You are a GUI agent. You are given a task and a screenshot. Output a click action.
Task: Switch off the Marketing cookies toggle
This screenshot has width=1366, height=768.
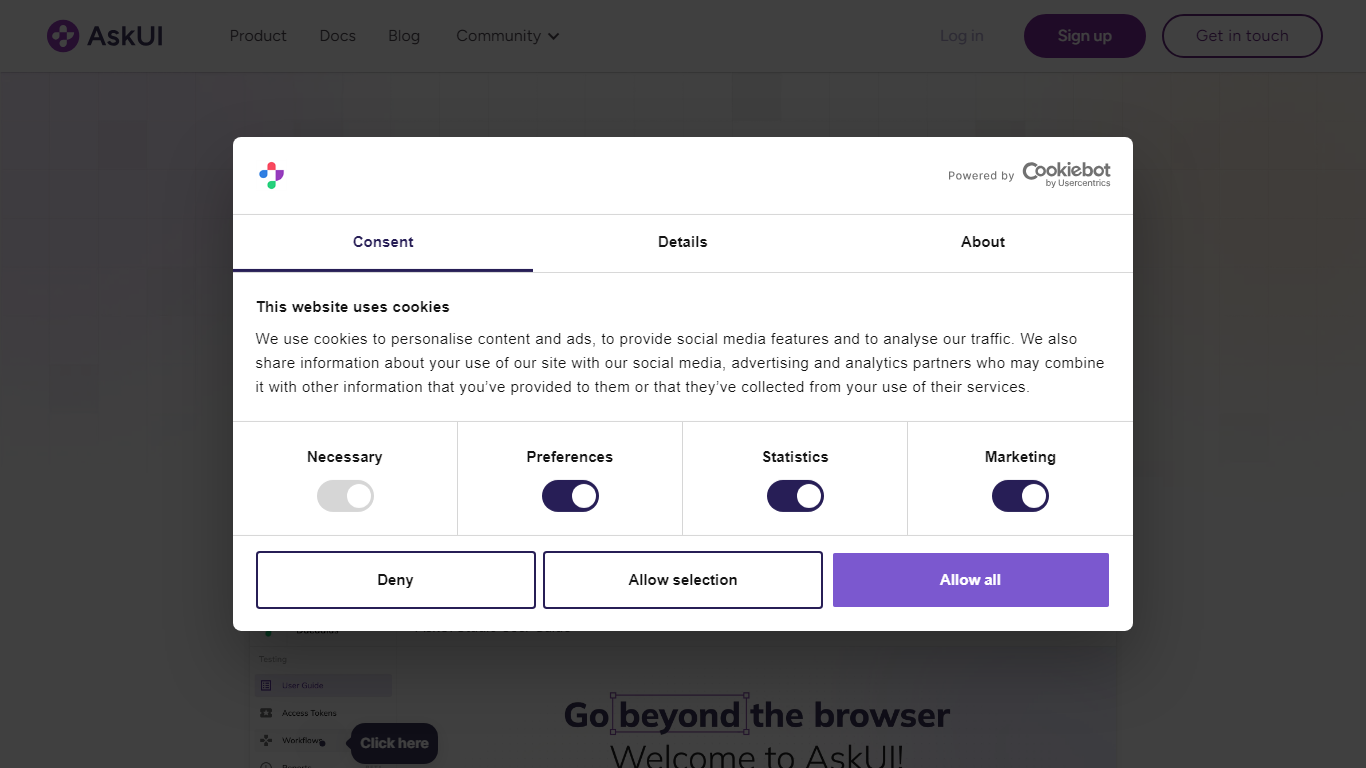pos(1020,496)
